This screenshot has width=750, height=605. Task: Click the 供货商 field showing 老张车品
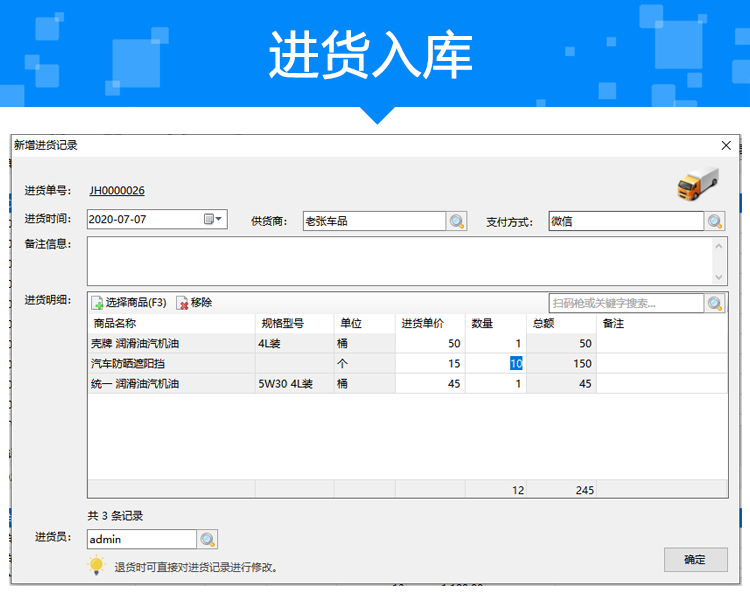(x=374, y=221)
